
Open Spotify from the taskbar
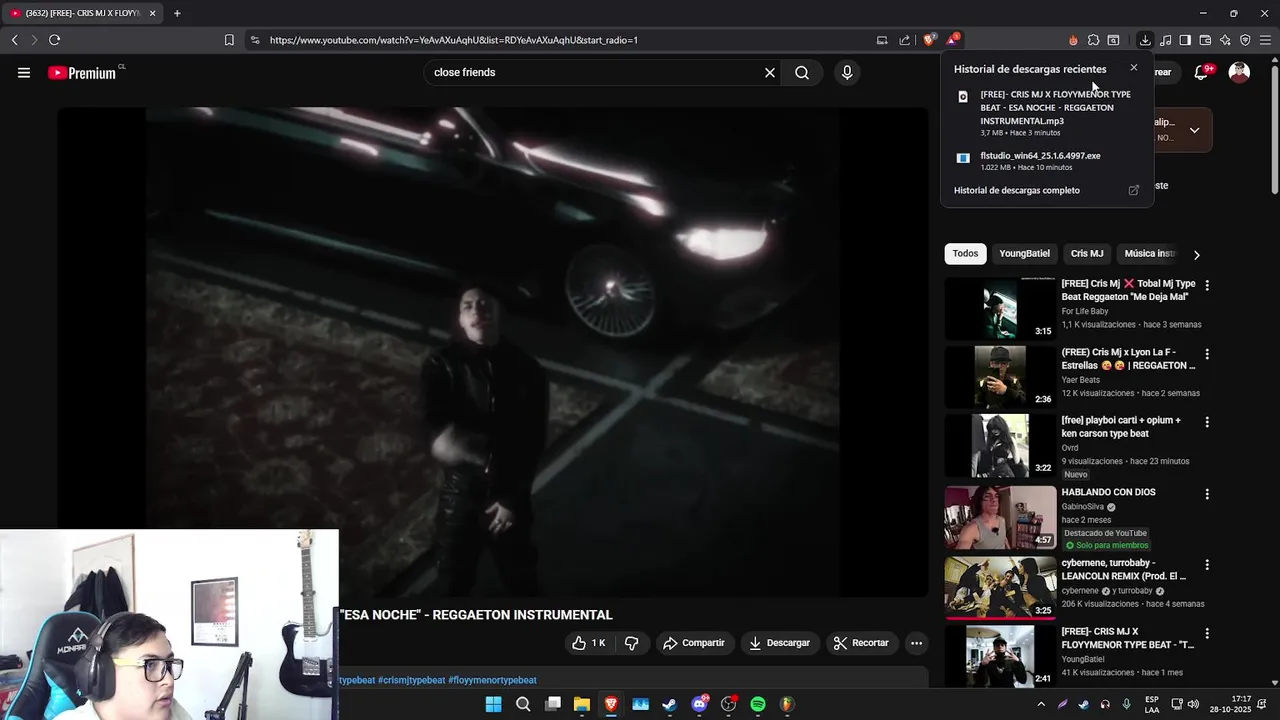758,704
